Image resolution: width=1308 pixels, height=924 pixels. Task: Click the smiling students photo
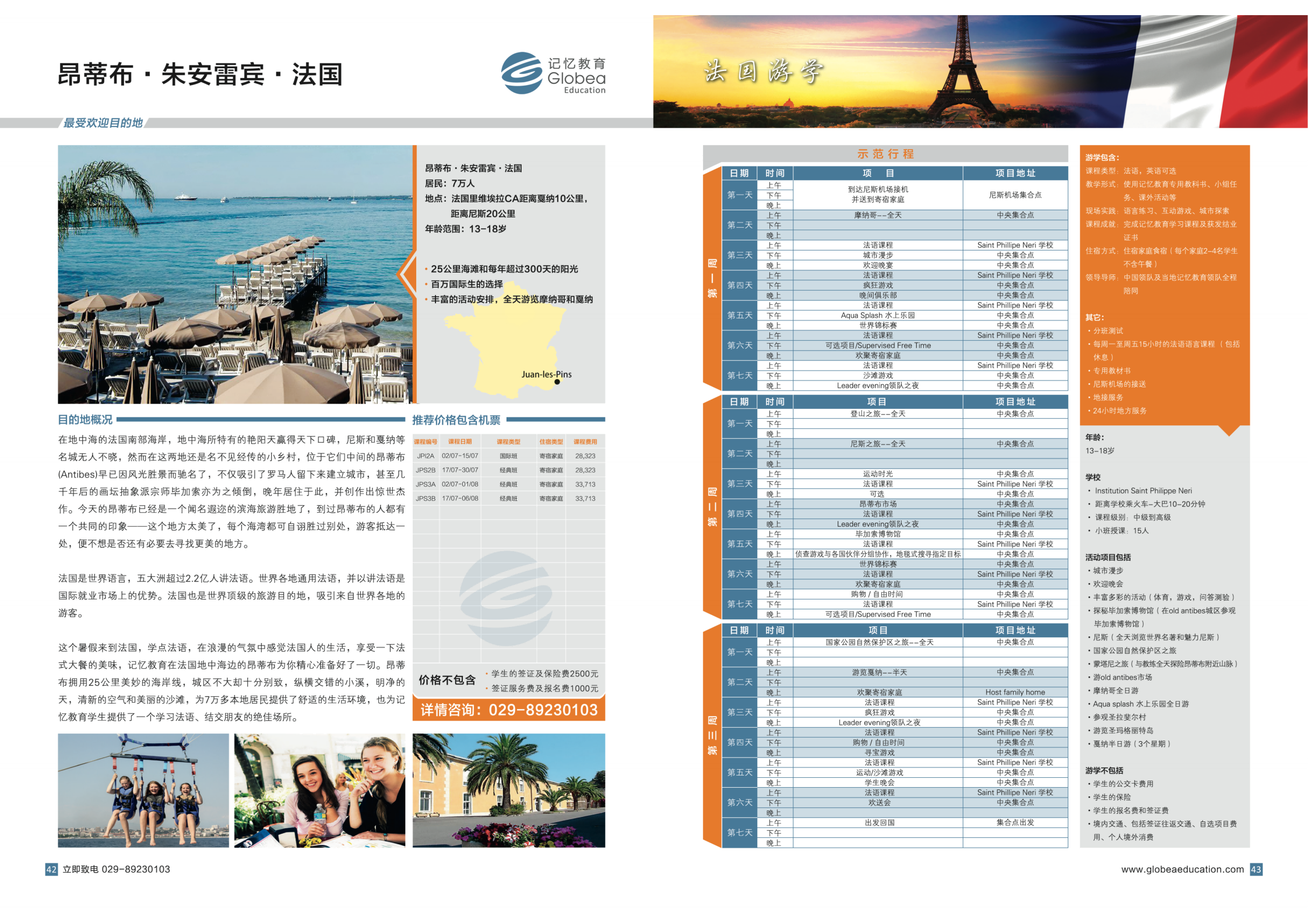coord(319,790)
